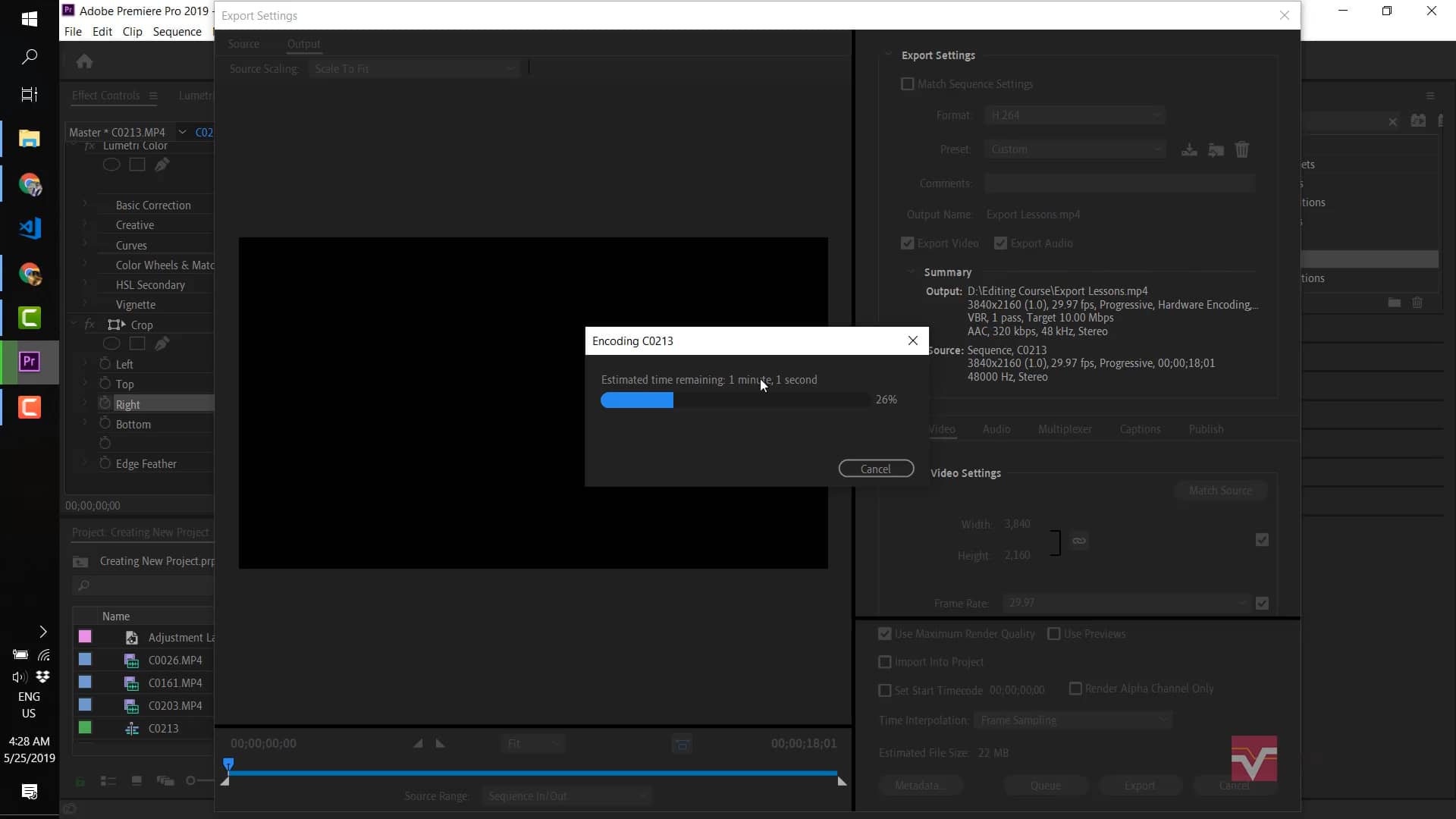Image resolution: width=1456 pixels, height=819 pixels.
Task: Cancel the Encoding C0213 progress dialog
Action: 876,469
